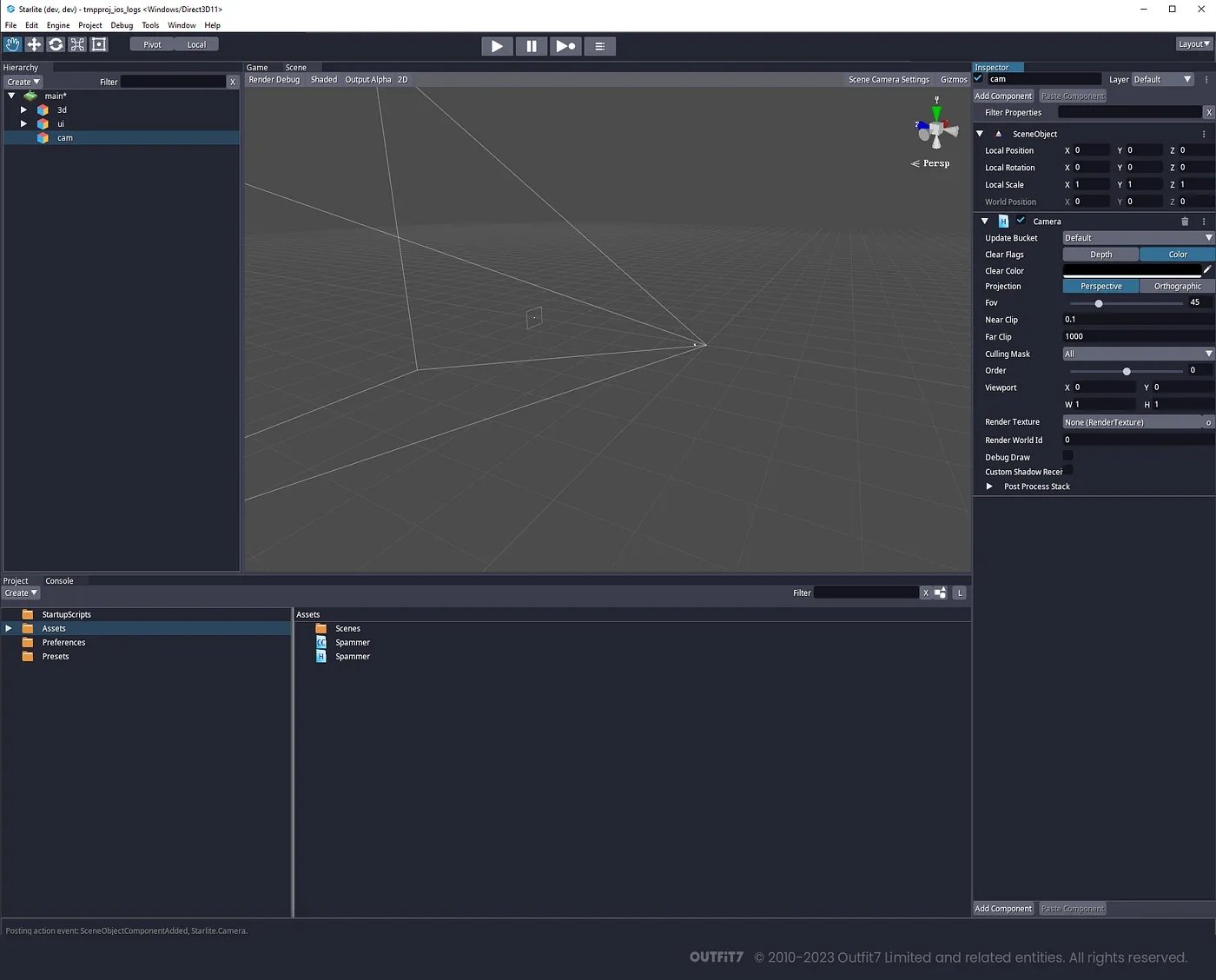1216x980 pixels.
Task: Switch camera projection to Orthographic
Action: pyautogui.click(x=1176, y=286)
